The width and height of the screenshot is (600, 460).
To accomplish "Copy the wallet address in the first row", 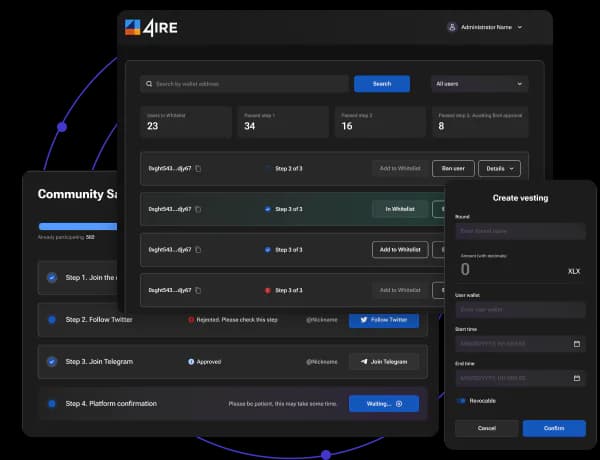I will click(198, 168).
